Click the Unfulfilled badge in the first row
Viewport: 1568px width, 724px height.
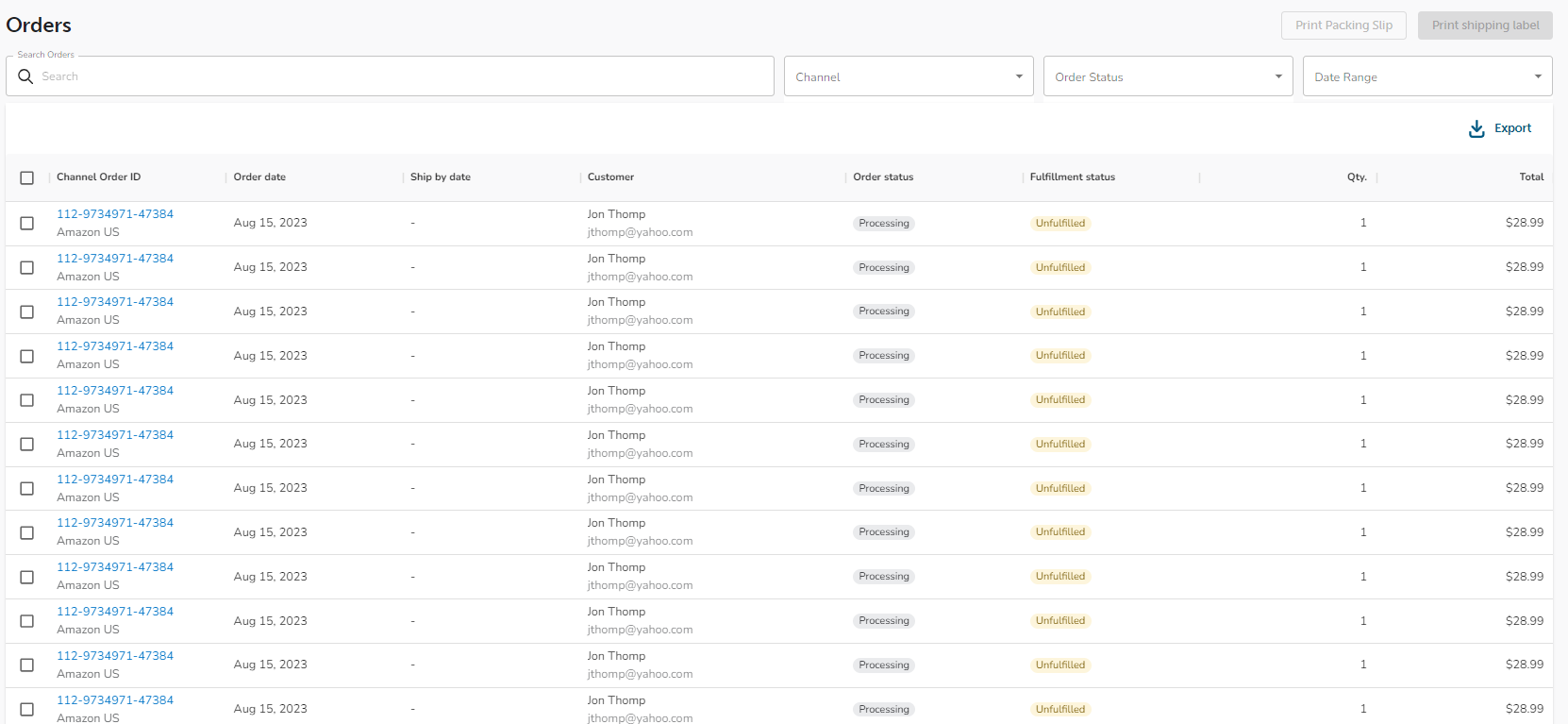[x=1060, y=224]
